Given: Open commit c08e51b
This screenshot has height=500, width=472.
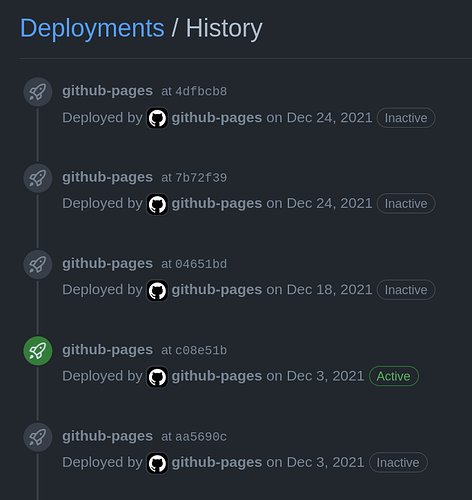Looking at the screenshot, I should [x=201, y=350].
